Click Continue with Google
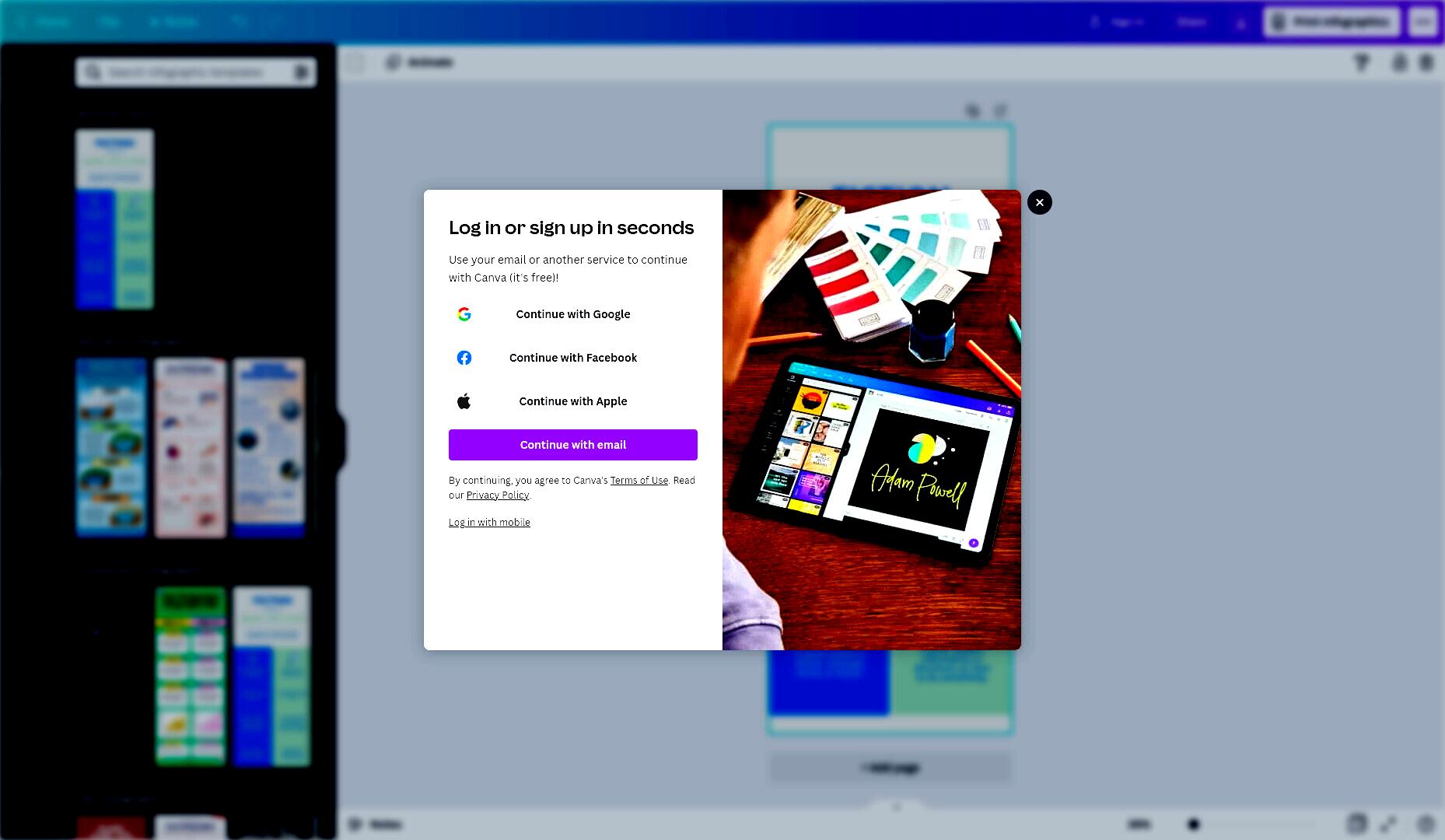The image size is (1445, 840). 573,314
